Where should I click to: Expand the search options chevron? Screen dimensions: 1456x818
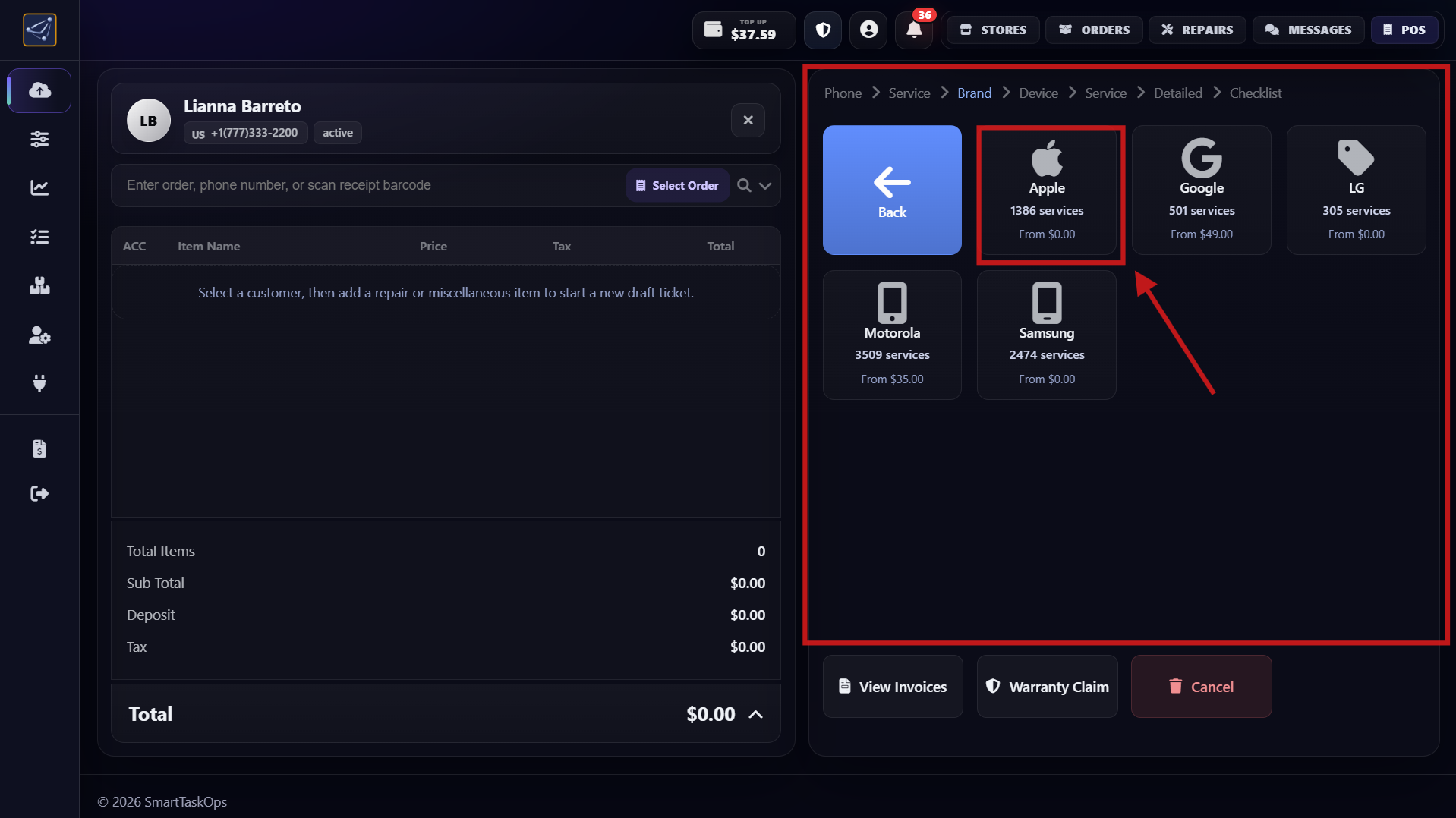tap(765, 185)
